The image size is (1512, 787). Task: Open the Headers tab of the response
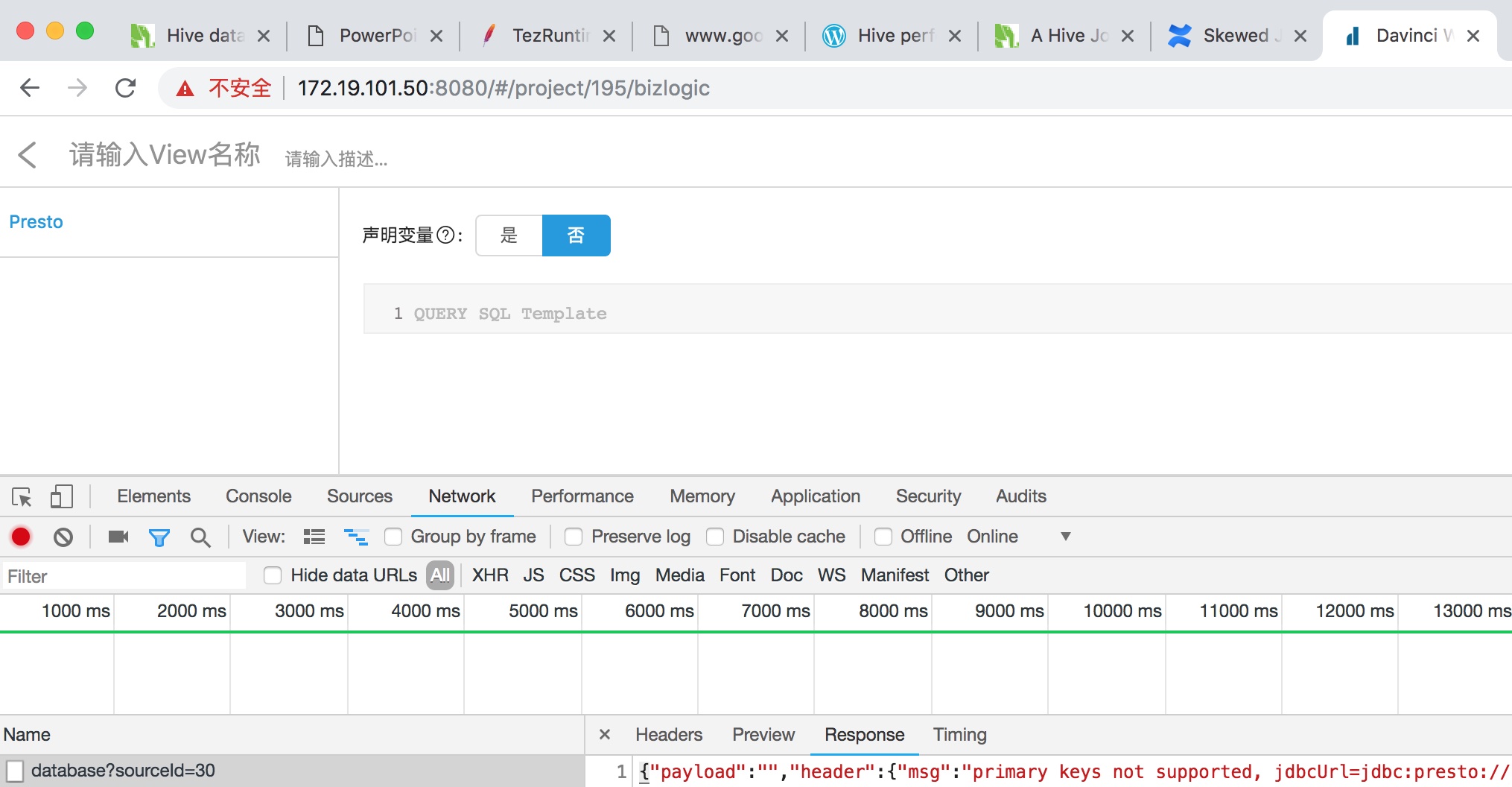668,734
